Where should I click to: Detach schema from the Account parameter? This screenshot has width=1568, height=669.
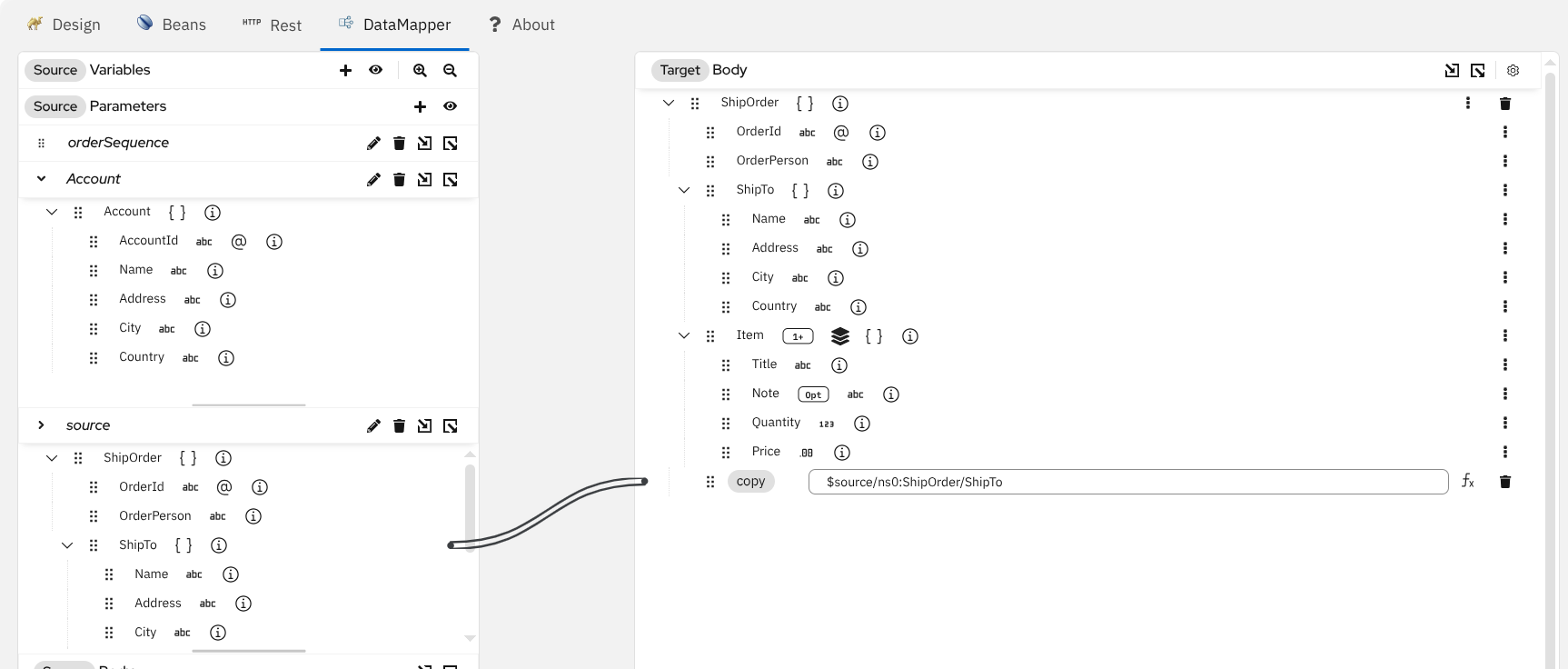[450, 179]
